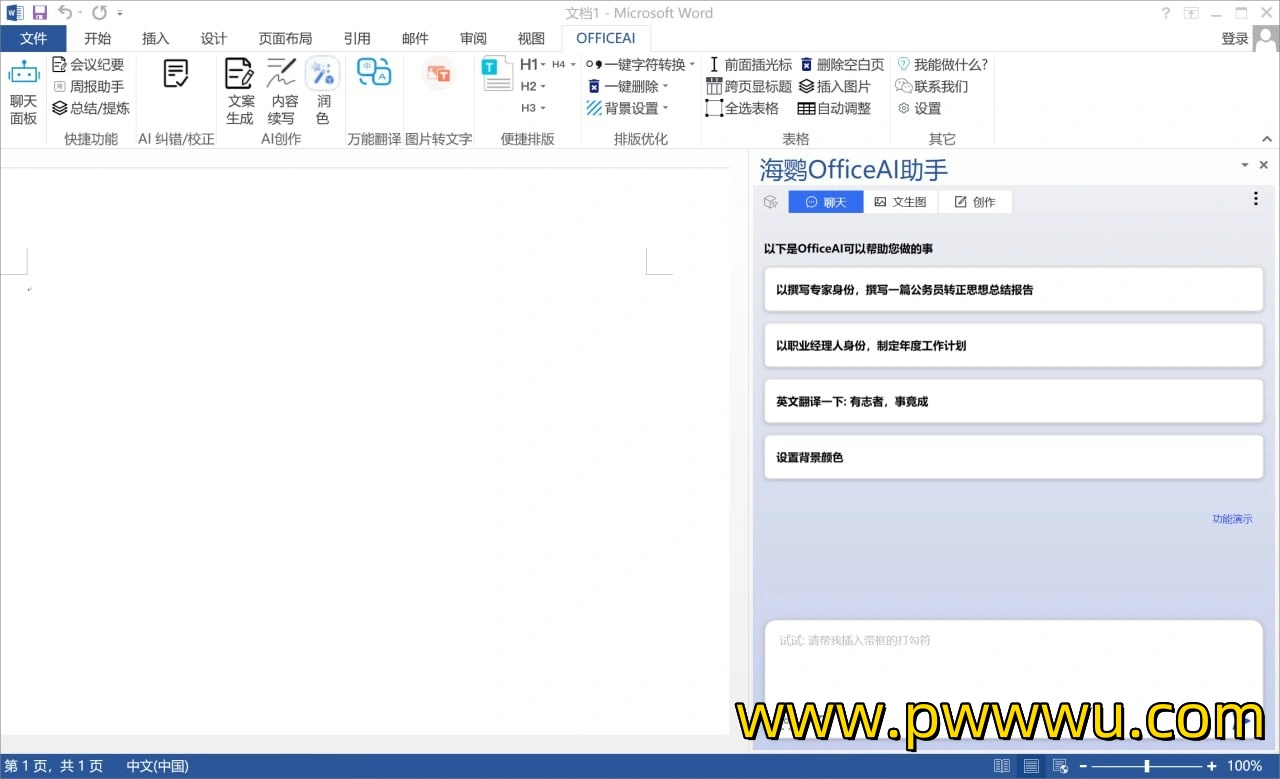Choose the 英文翻译 有志者，事竟成 suggestion
Image resolution: width=1280 pixels, height=779 pixels.
click(1013, 402)
